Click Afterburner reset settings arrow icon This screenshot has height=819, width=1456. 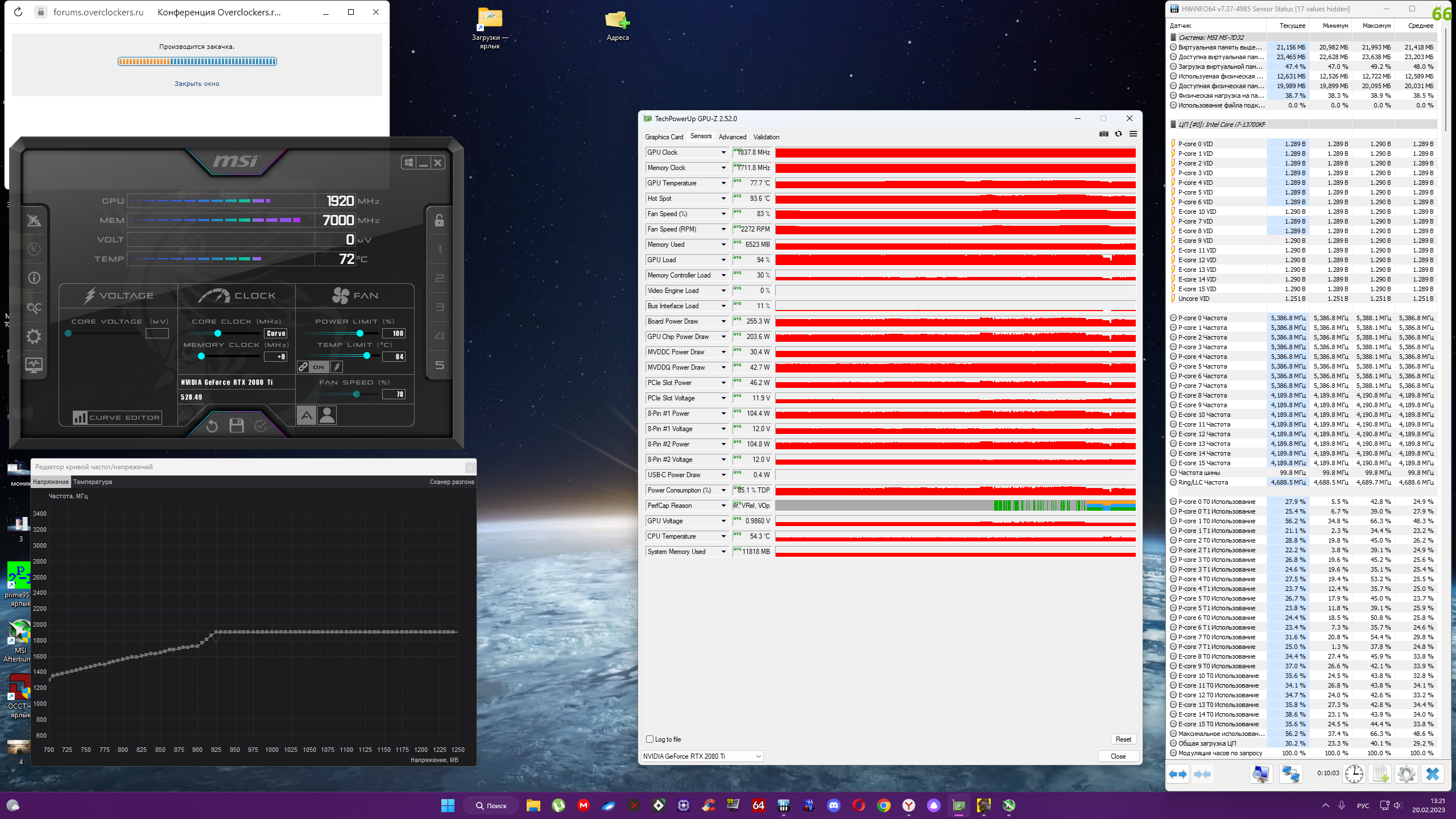tap(212, 425)
